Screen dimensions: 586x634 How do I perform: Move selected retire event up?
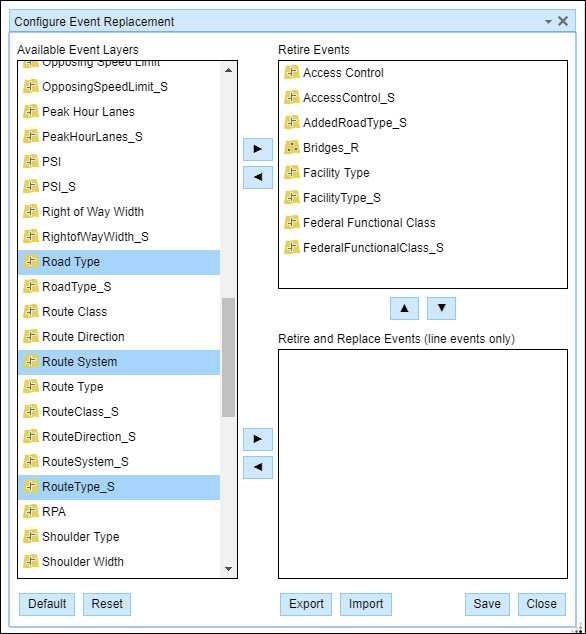[x=404, y=309]
